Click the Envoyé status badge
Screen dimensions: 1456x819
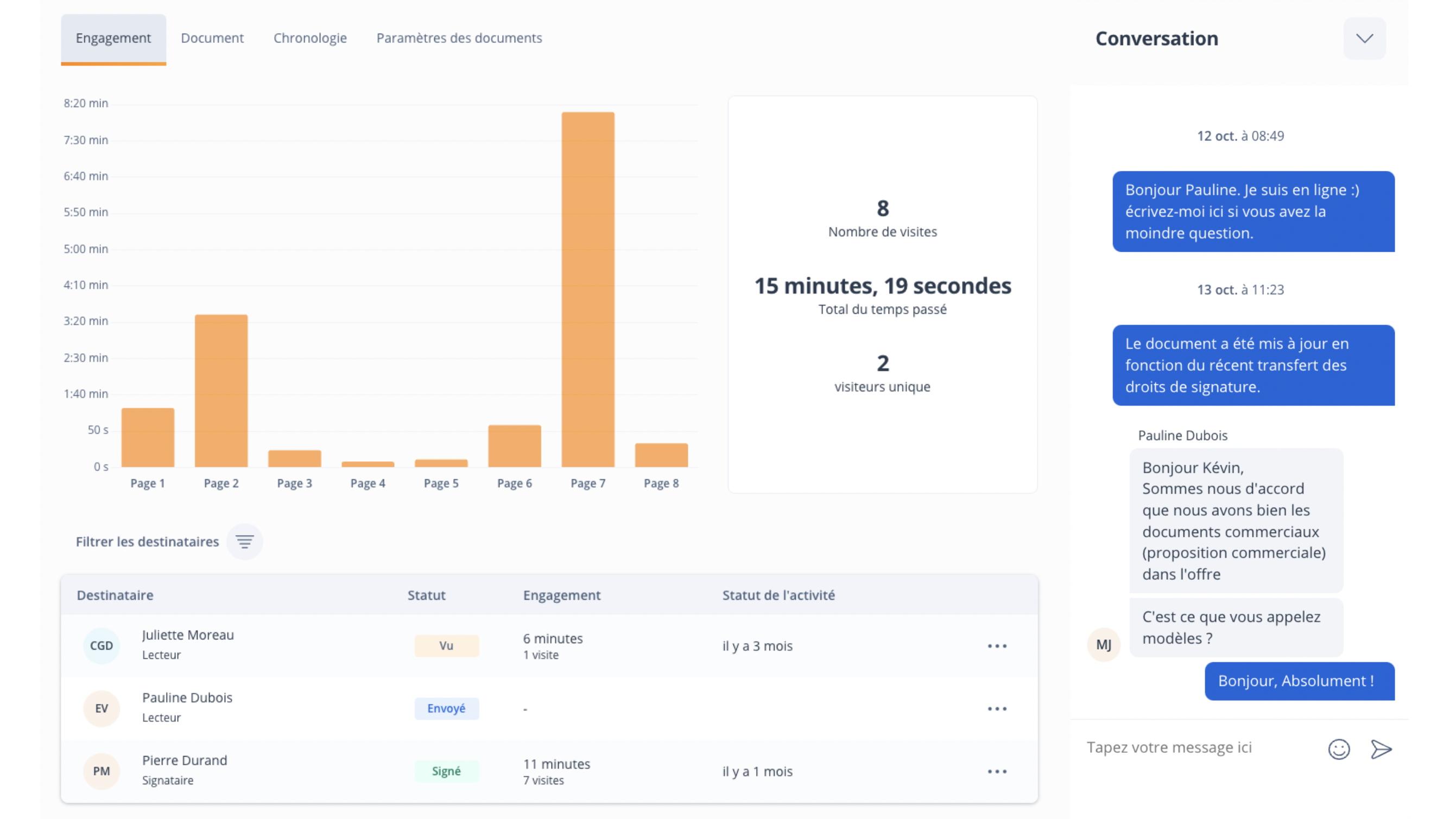pos(446,708)
